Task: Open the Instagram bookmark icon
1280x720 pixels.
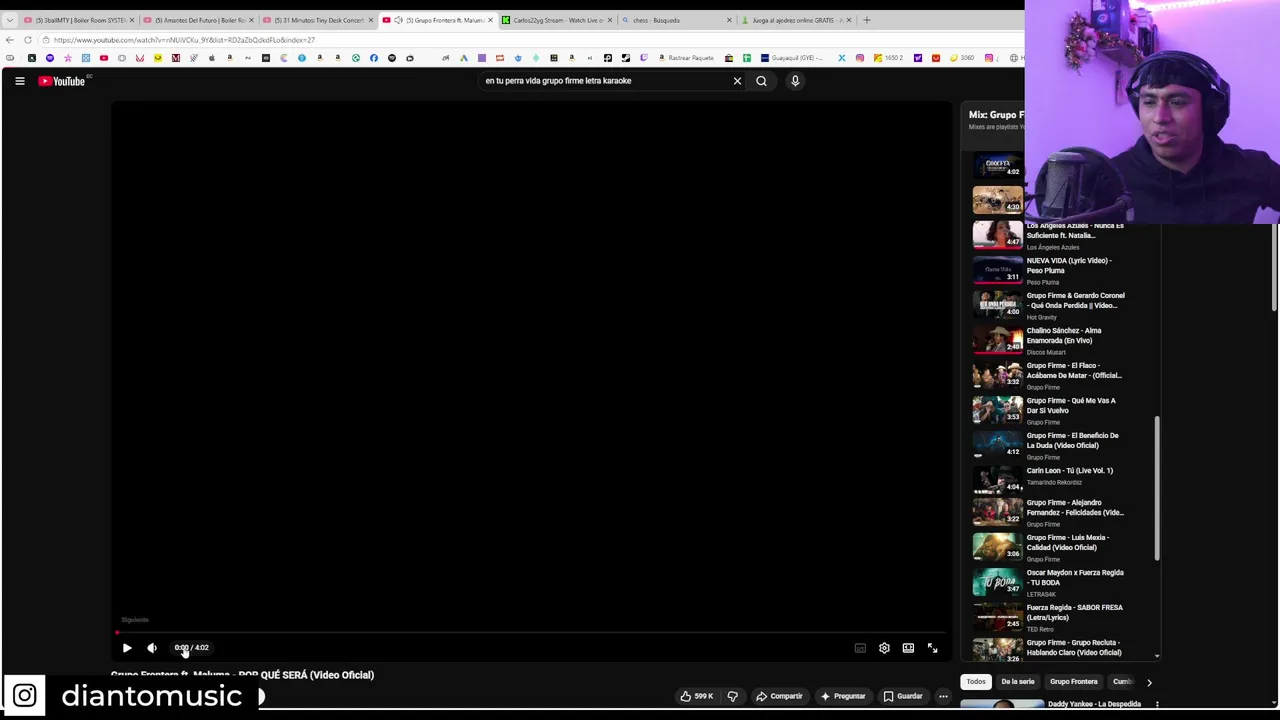Action: (859, 58)
